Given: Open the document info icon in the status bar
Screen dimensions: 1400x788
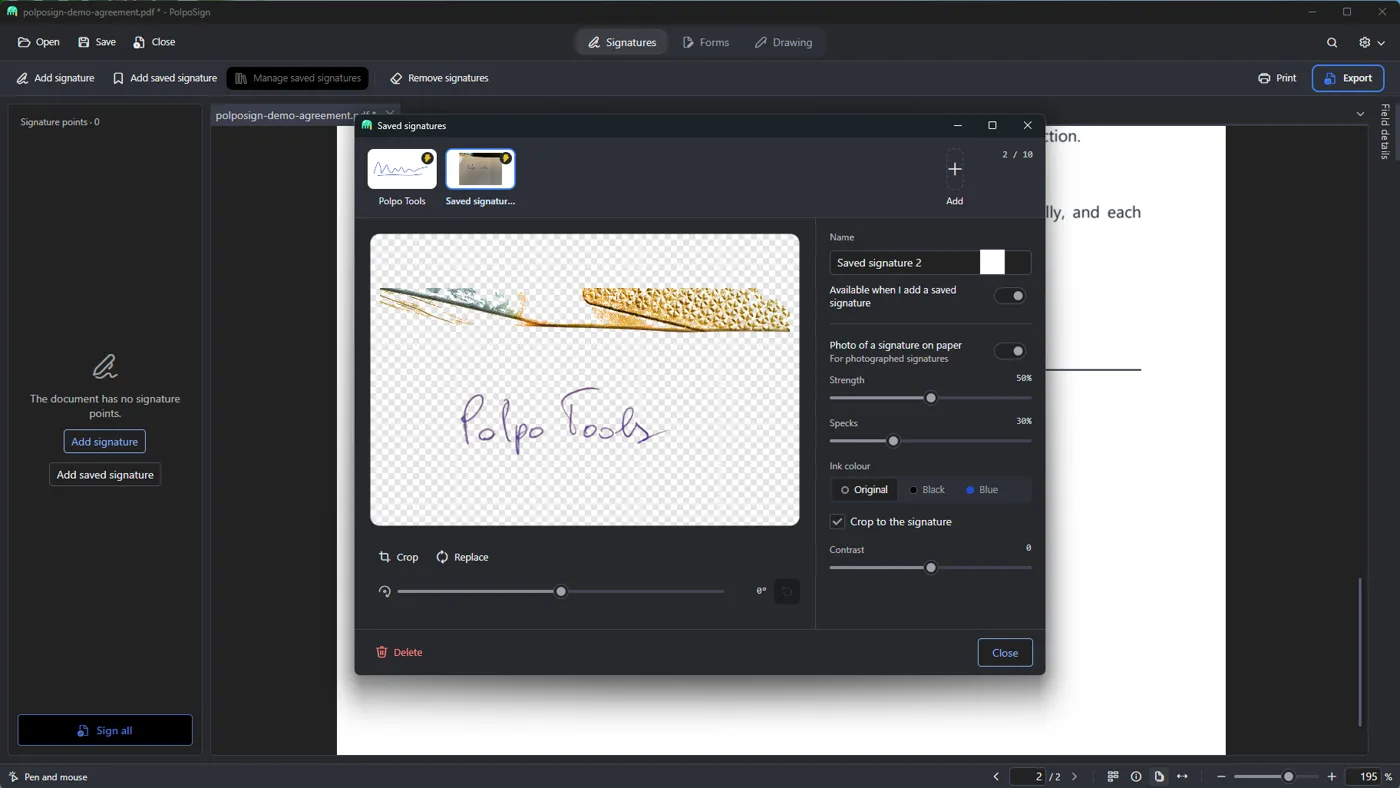Looking at the screenshot, I should pyautogui.click(x=1136, y=777).
